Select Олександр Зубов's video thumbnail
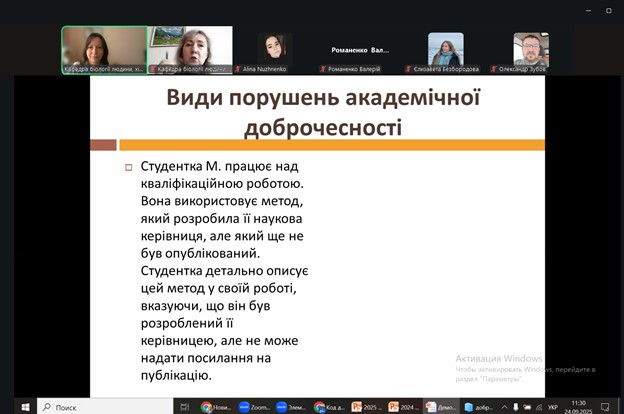624x414 pixels. [x=530, y=49]
